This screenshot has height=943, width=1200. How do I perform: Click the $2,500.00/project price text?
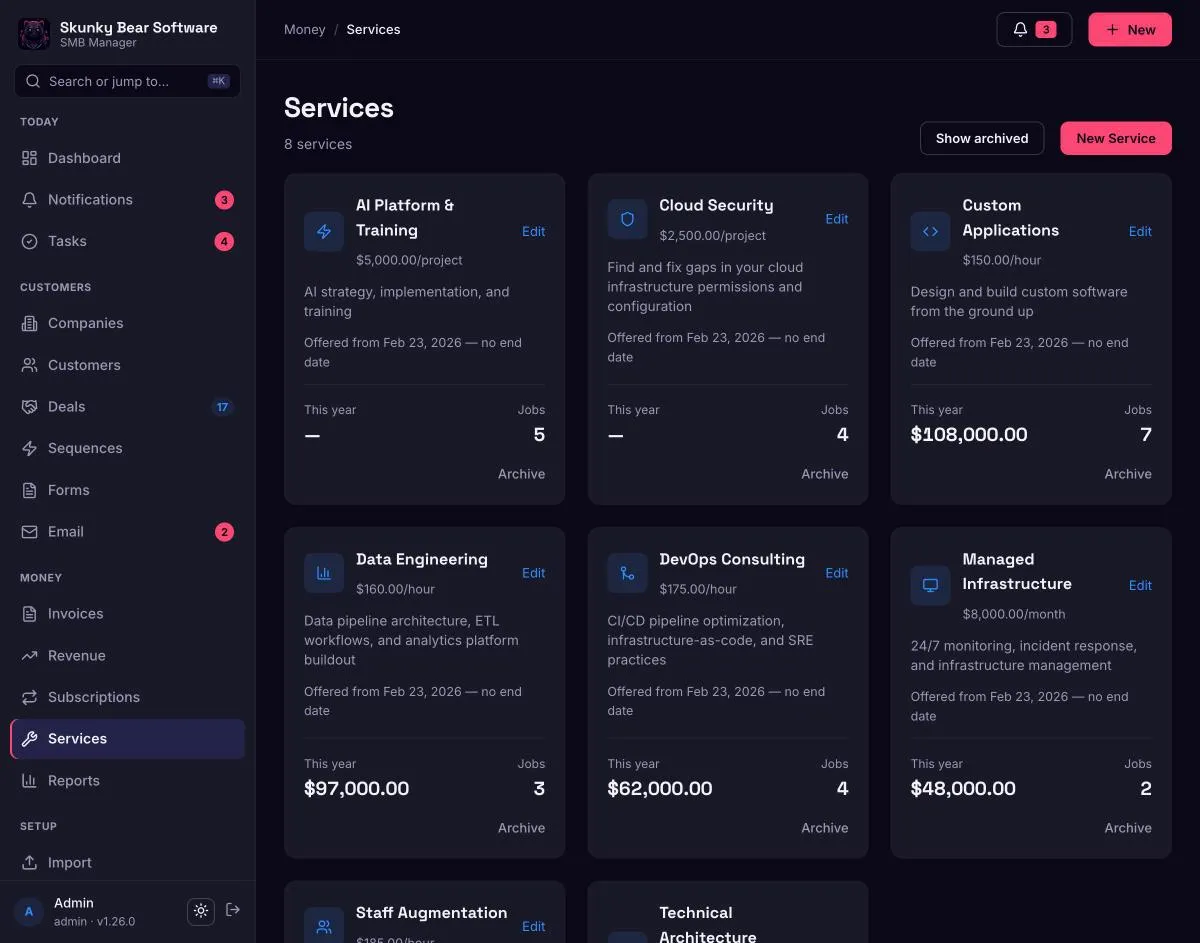click(x=713, y=236)
